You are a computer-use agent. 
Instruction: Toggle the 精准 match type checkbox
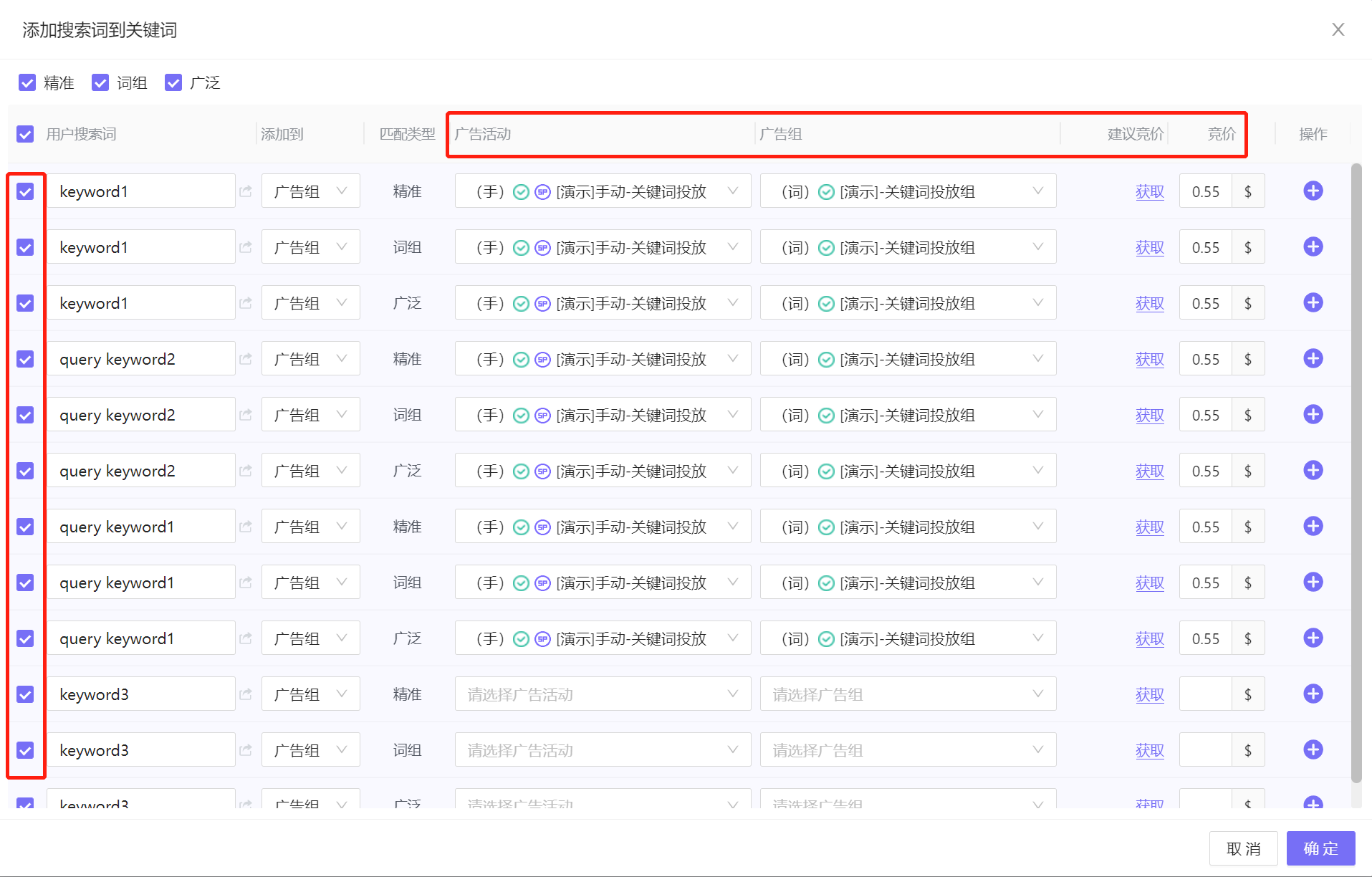pos(27,83)
